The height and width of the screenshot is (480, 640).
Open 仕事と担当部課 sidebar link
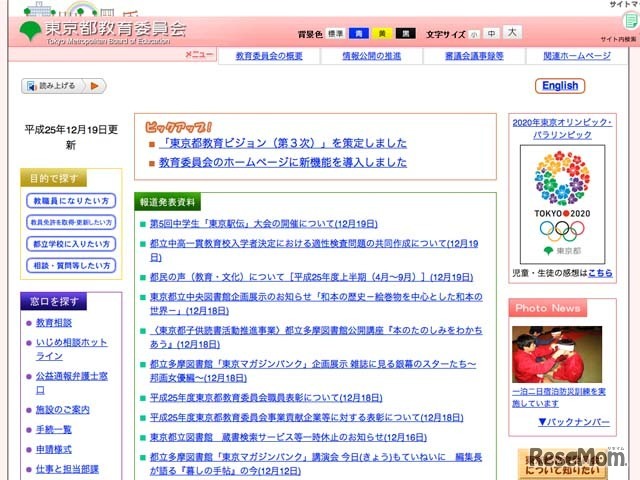click(67, 469)
